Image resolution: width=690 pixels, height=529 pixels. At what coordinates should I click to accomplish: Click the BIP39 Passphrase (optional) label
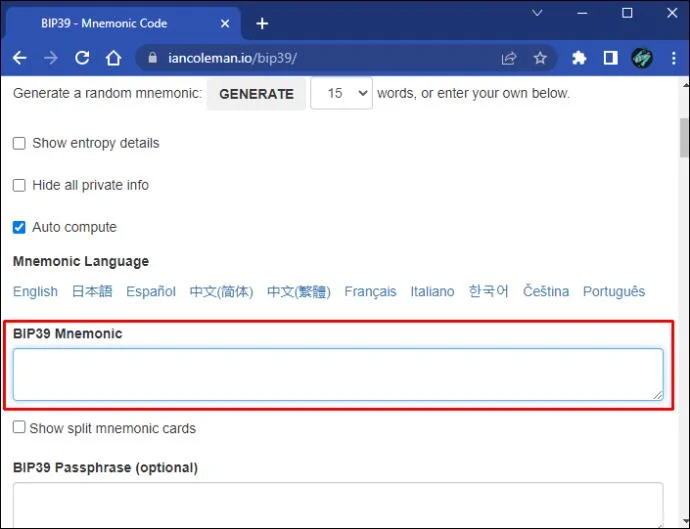click(105, 467)
